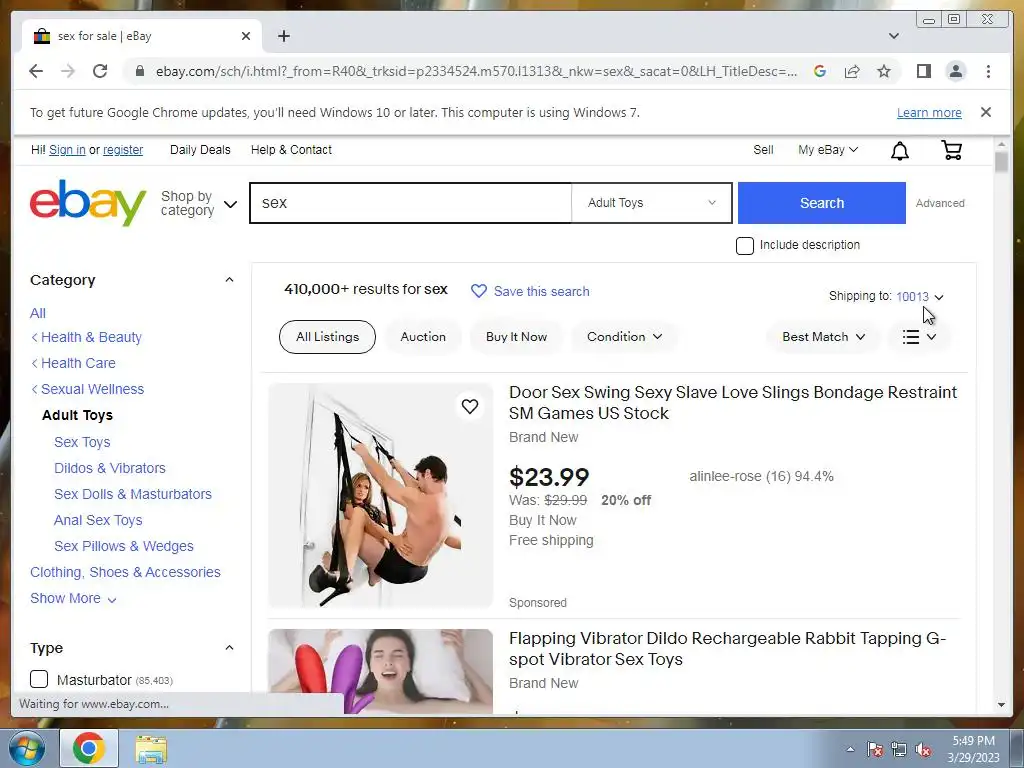The height and width of the screenshot is (768, 1024).
Task: Open the tab search chevron
Action: [894, 36]
